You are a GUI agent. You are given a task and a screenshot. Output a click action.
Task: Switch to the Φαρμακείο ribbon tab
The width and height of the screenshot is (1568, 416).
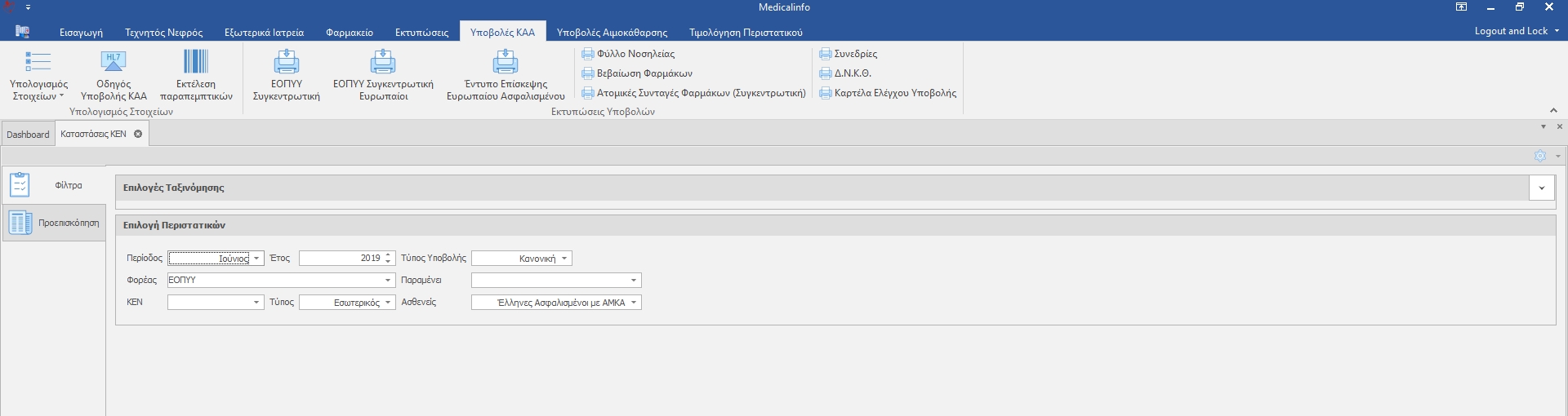tap(349, 33)
